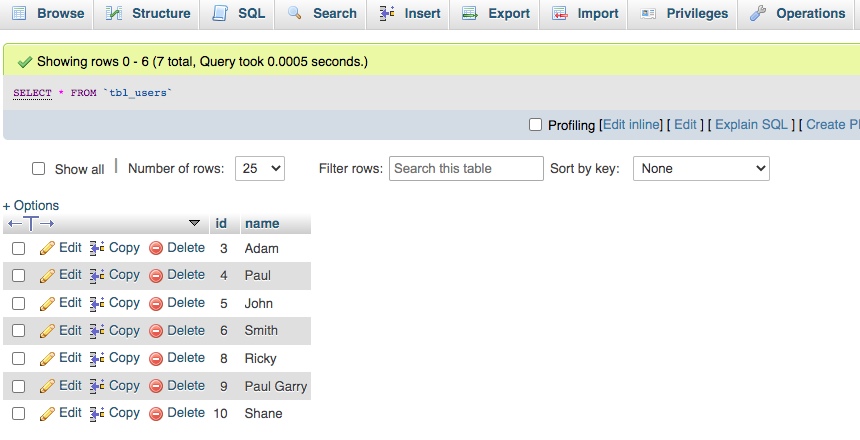Click the name cell Paul Garry

[x=276, y=386]
